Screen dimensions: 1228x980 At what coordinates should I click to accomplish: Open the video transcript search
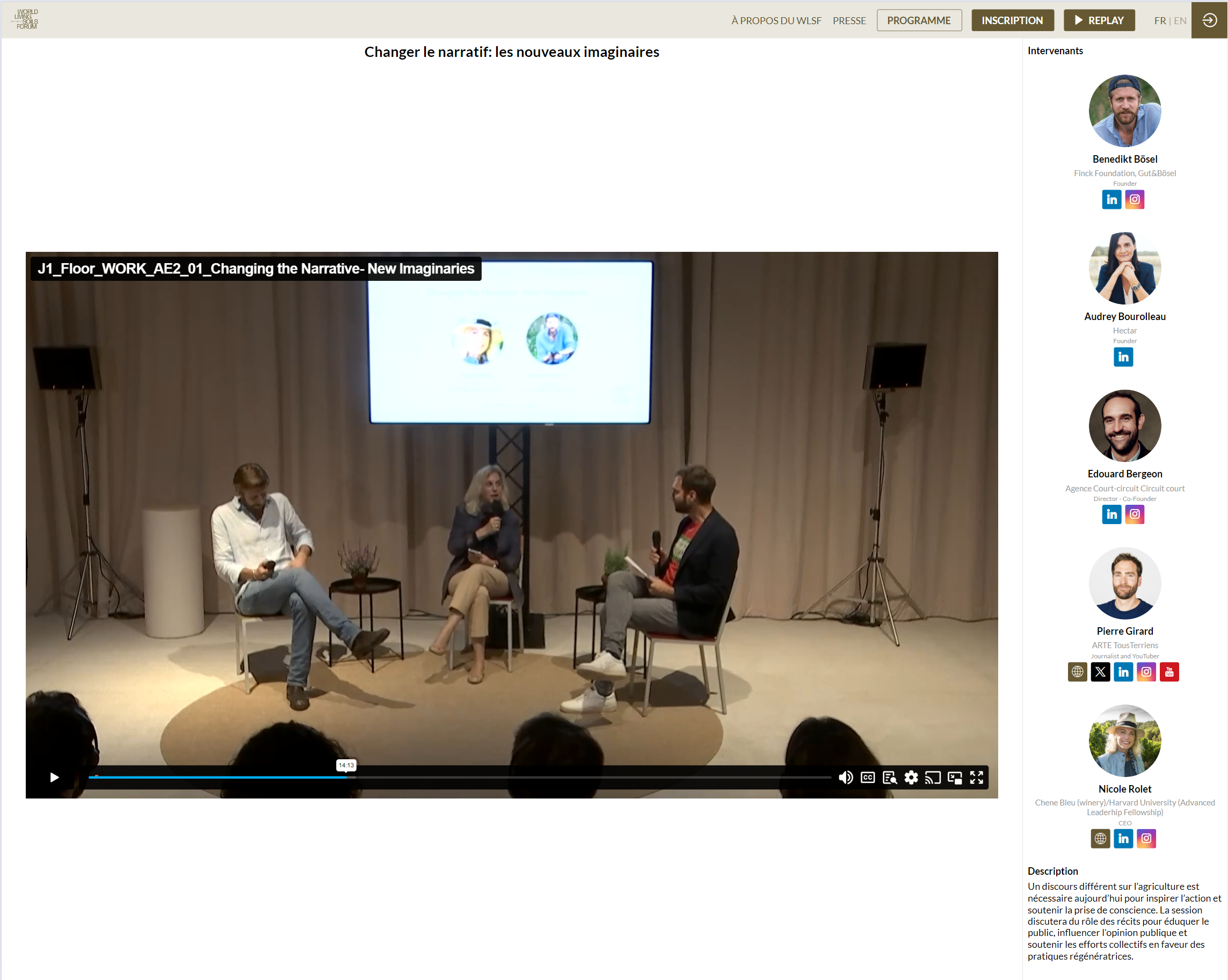coord(890,778)
